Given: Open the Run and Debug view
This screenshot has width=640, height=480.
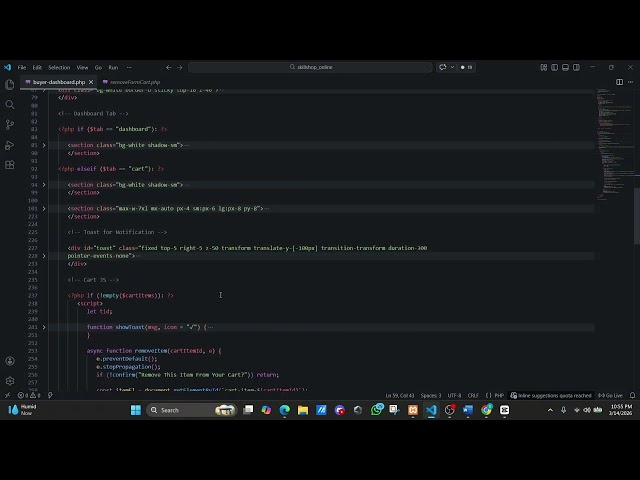Looking at the screenshot, I should pos(10,145).
